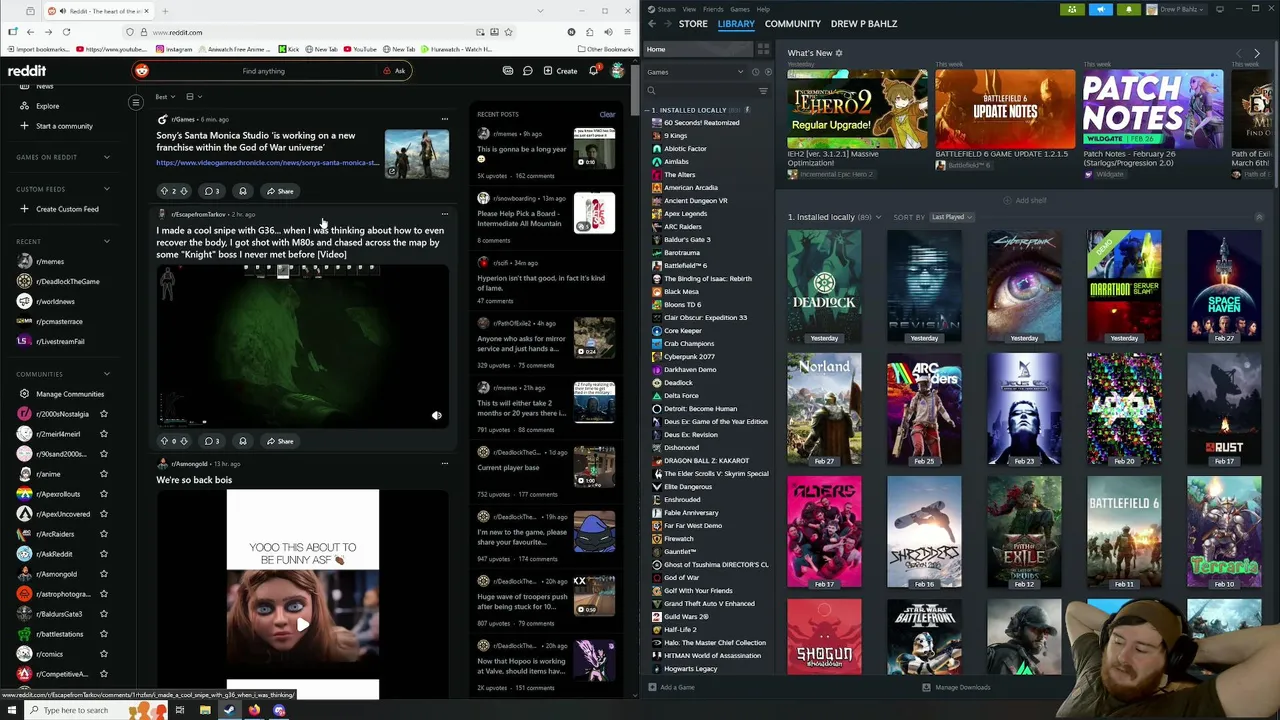Viewport: 1280px width, 720px height.
Task: Collapse Recent section in Reddit sidebar
Action: click(x=107, y=241)
